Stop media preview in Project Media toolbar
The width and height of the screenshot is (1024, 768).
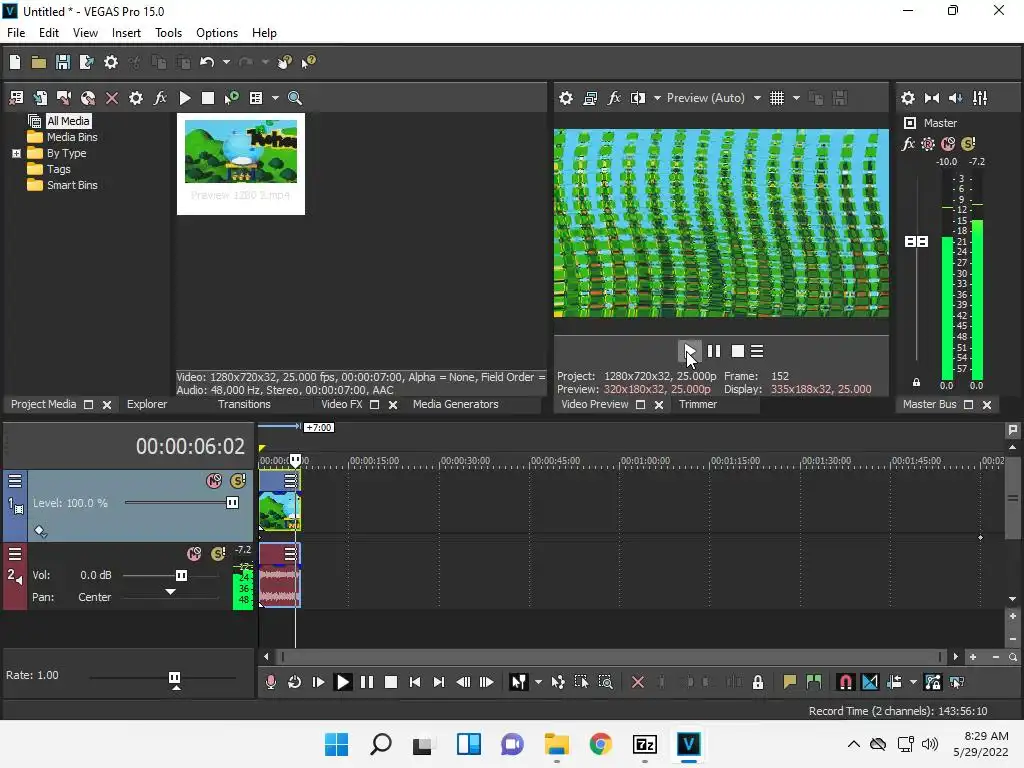tap(208, 98)
